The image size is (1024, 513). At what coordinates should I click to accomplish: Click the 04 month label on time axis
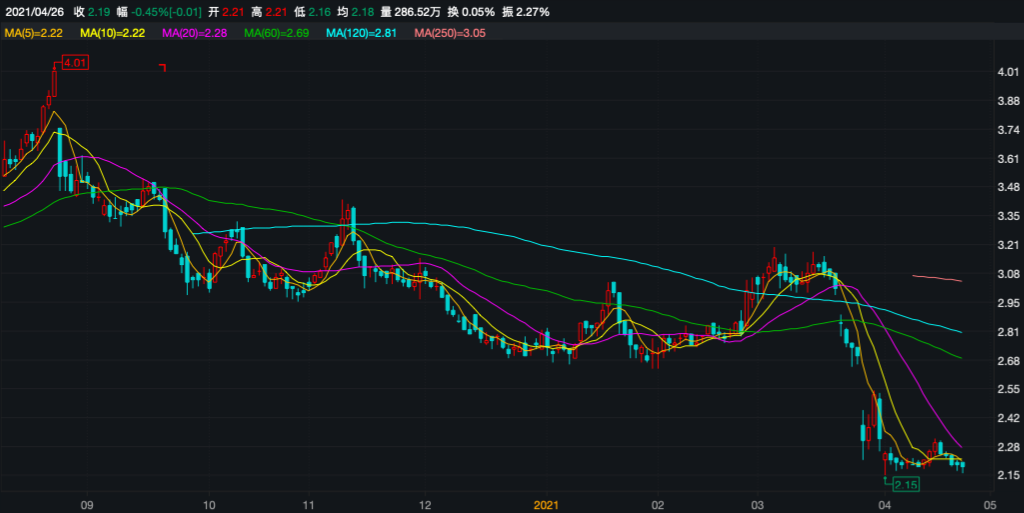pyautogui.click(x=884, y=505)
